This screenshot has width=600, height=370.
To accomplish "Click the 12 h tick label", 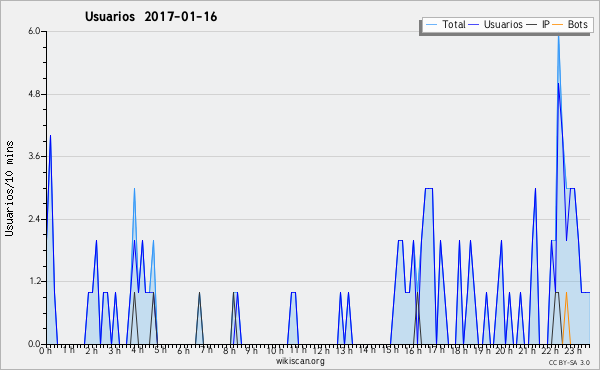I will (321, 350).
